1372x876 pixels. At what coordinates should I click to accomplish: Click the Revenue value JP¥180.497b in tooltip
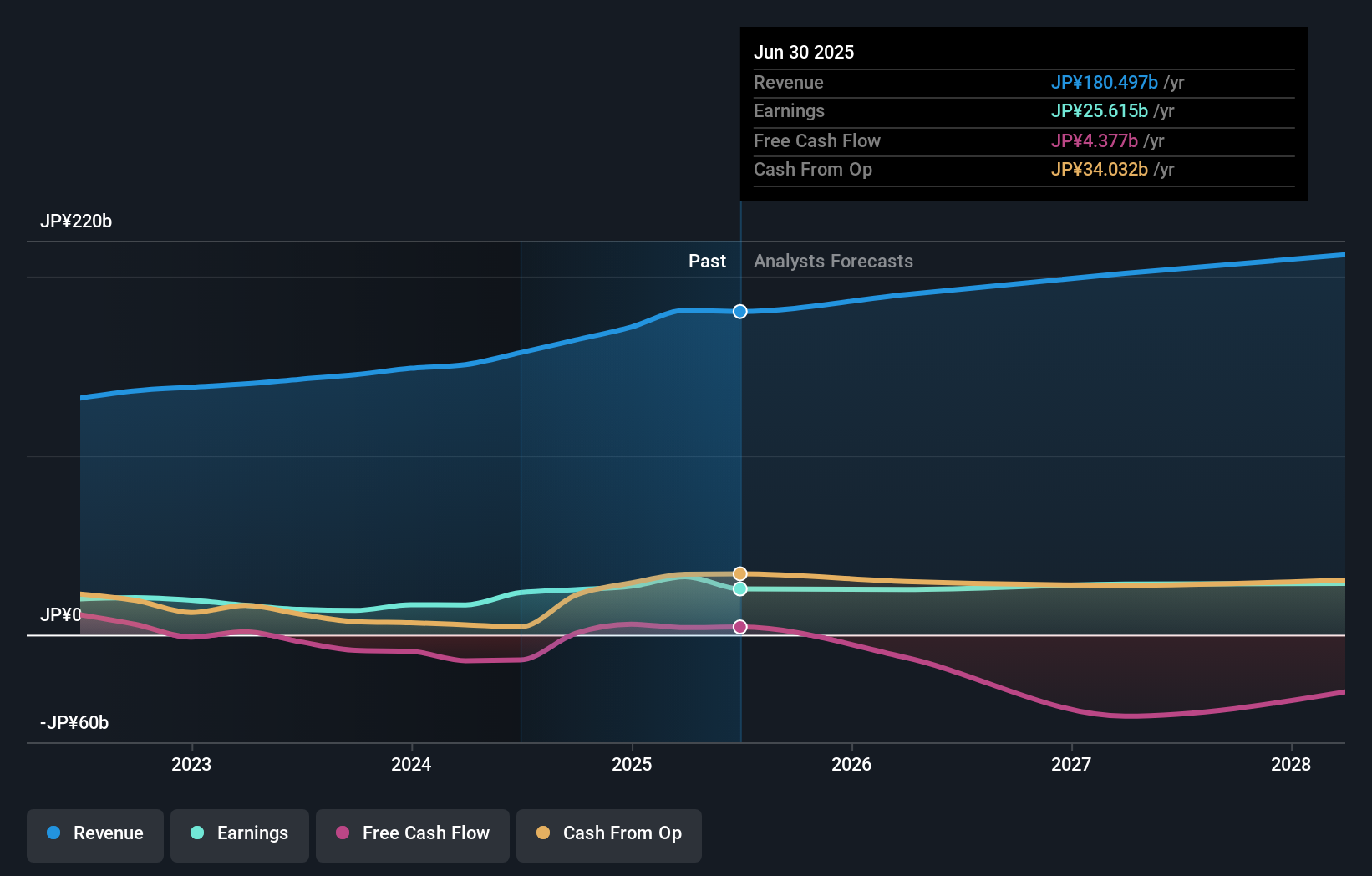click(1105, 83)
